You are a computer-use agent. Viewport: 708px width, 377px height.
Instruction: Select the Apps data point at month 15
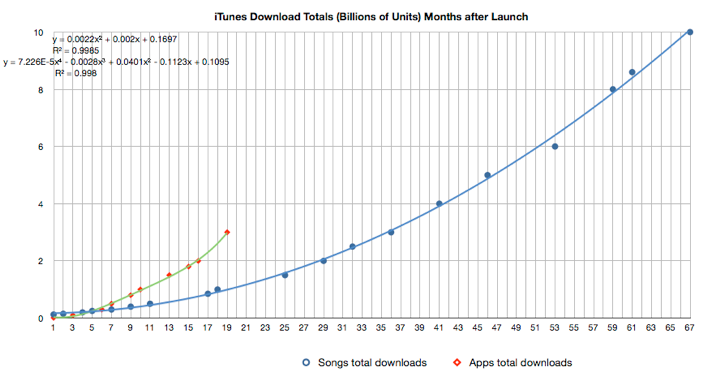click(x=188, y=266)
